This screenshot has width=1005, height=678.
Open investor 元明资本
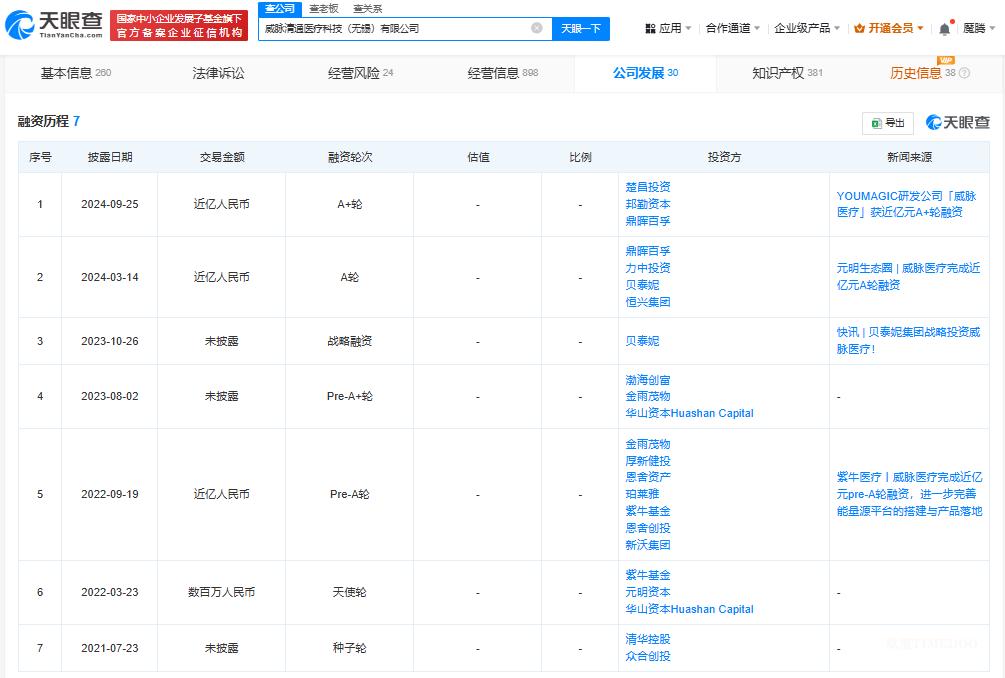pyautogui.click(x=648, y=592)
